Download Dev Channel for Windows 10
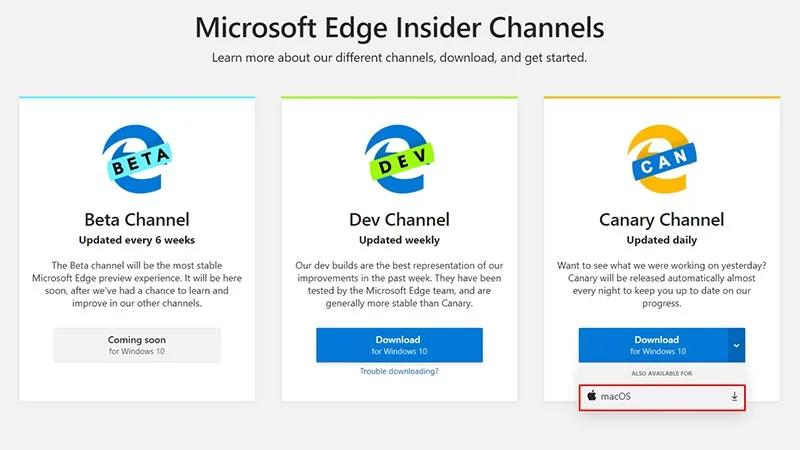This screenshot has height=450, width=800. coord(399,345)
